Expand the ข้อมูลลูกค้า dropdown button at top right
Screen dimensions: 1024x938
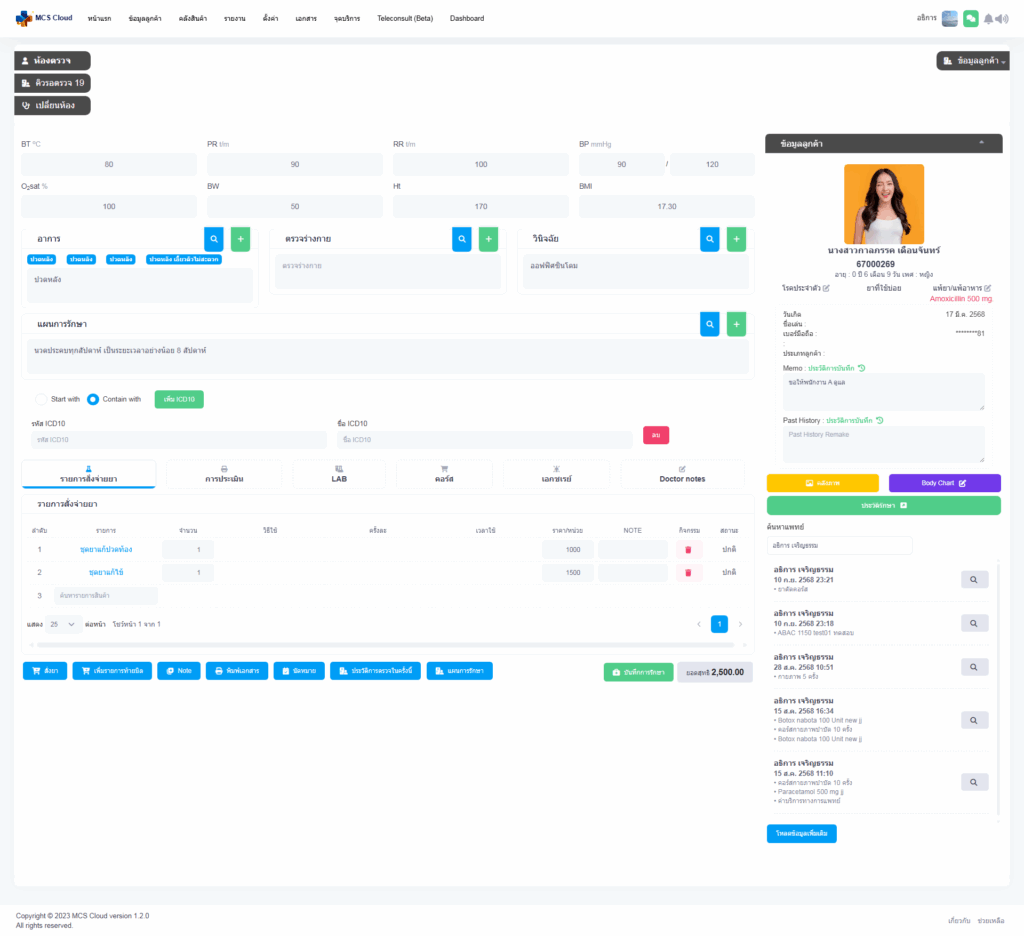click(972, 61)
